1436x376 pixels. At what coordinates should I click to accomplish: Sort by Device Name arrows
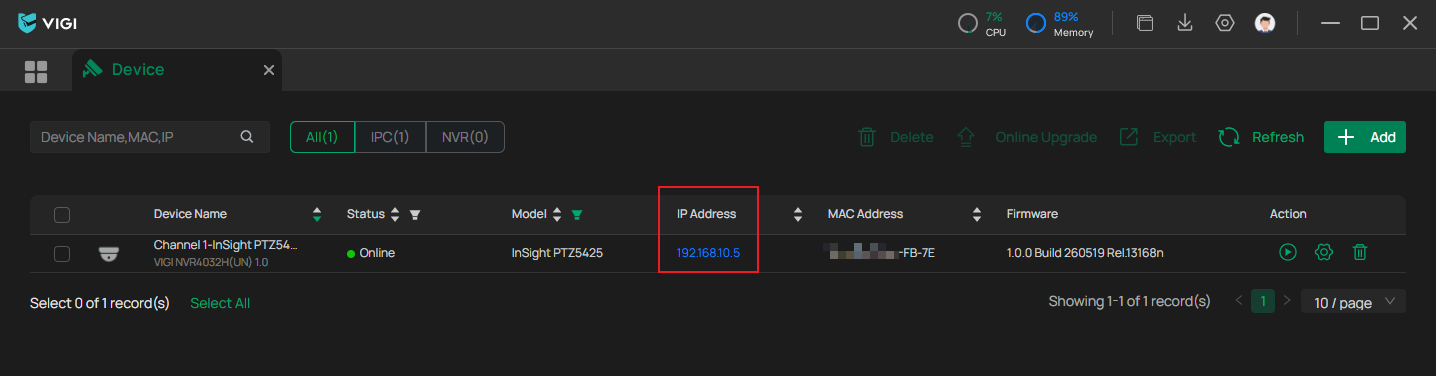[x=317, y=214]
